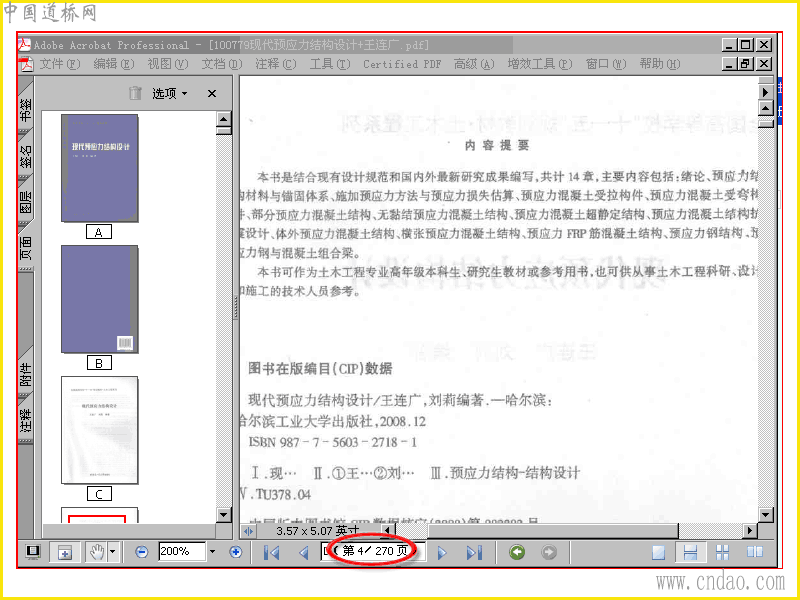Jump to the last page

474,553
